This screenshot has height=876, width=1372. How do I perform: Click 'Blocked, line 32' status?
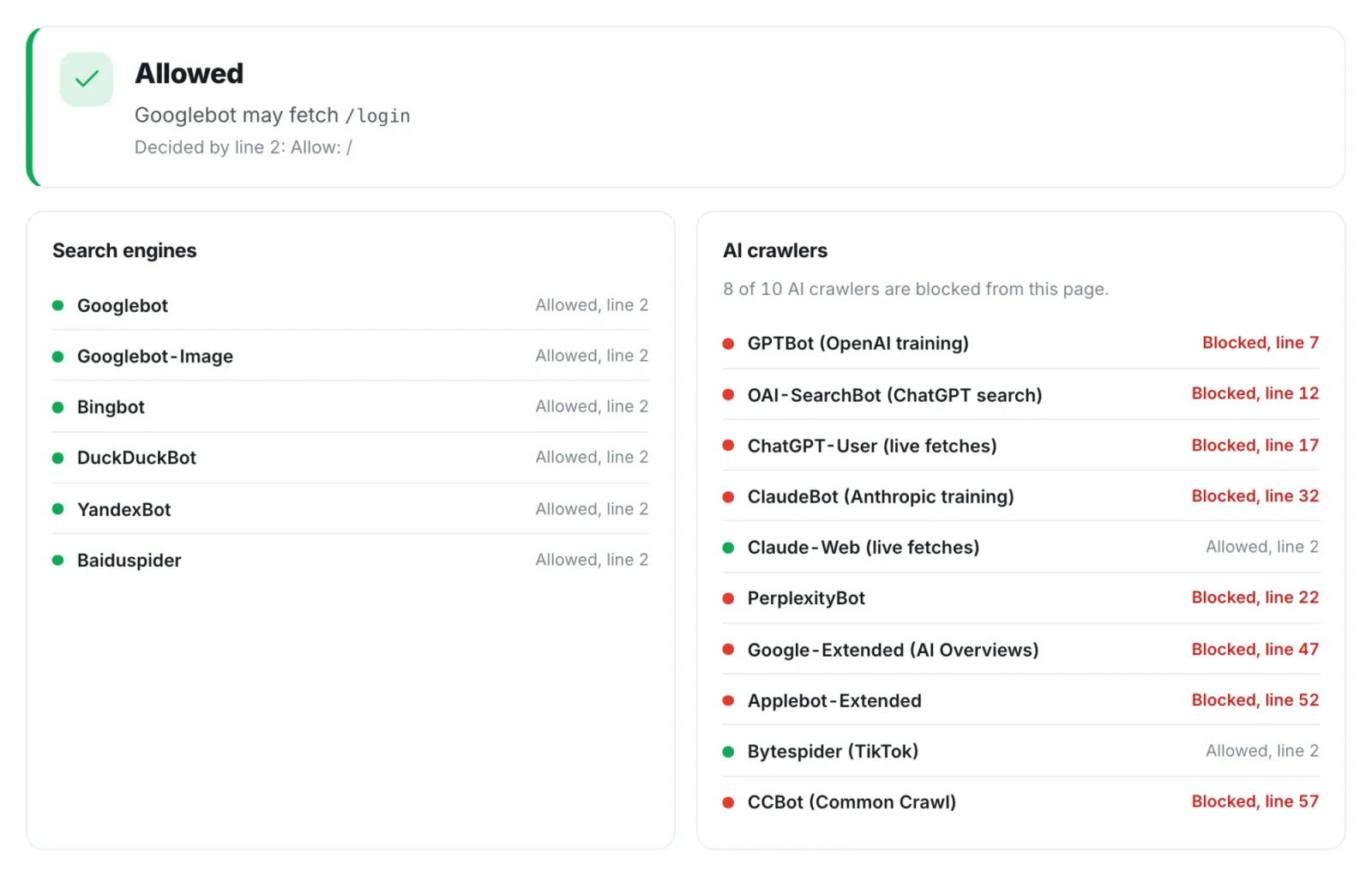click(1255, 496)
